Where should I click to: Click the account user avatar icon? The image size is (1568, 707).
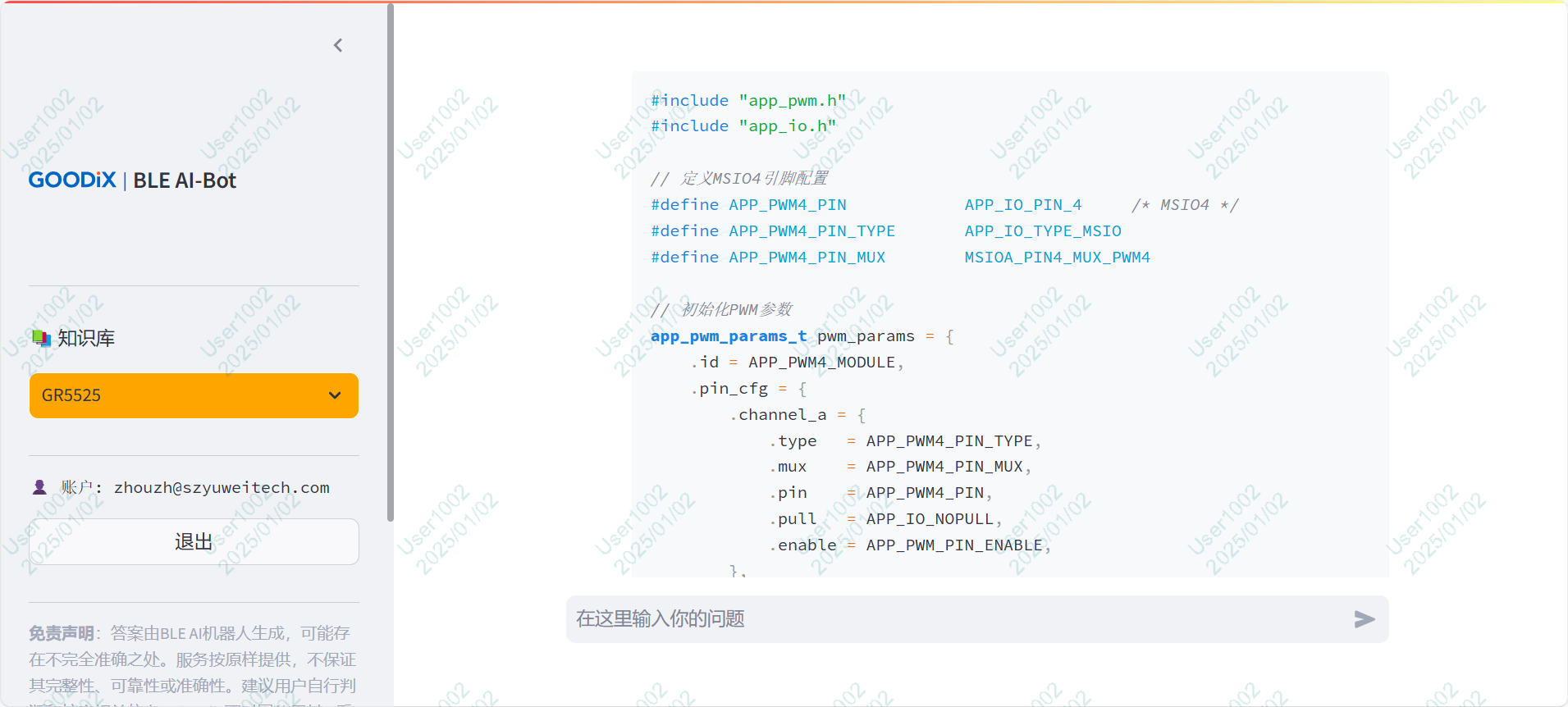[x=39, y=487]
